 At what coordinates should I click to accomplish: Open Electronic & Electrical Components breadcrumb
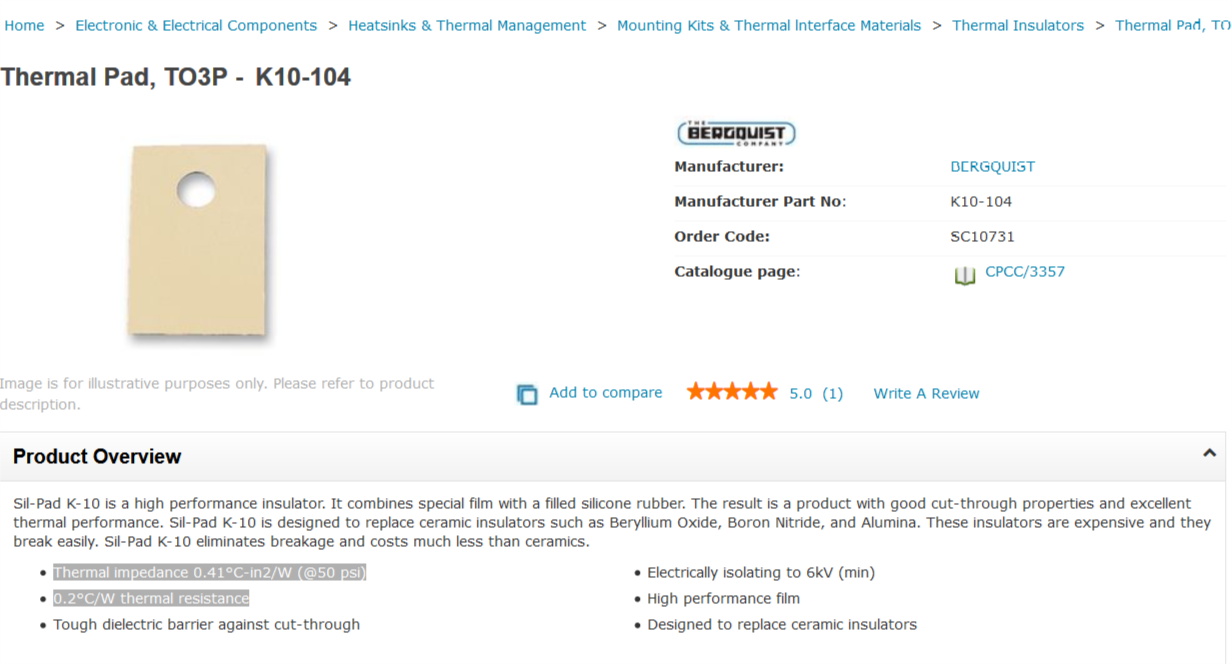[196, 26]
